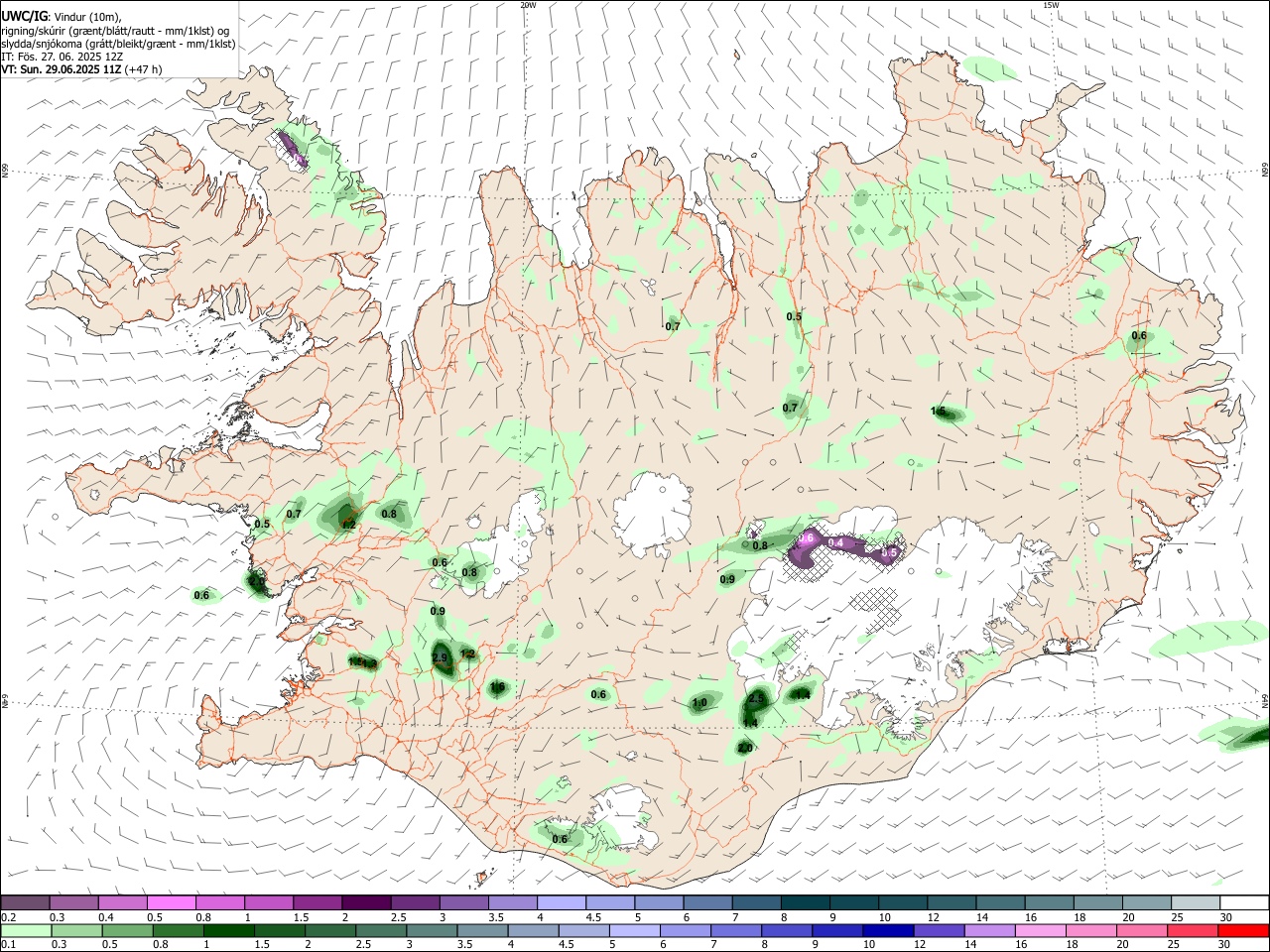
Task: Click the 2.9 rain value on the map
Action: [441, 657]
